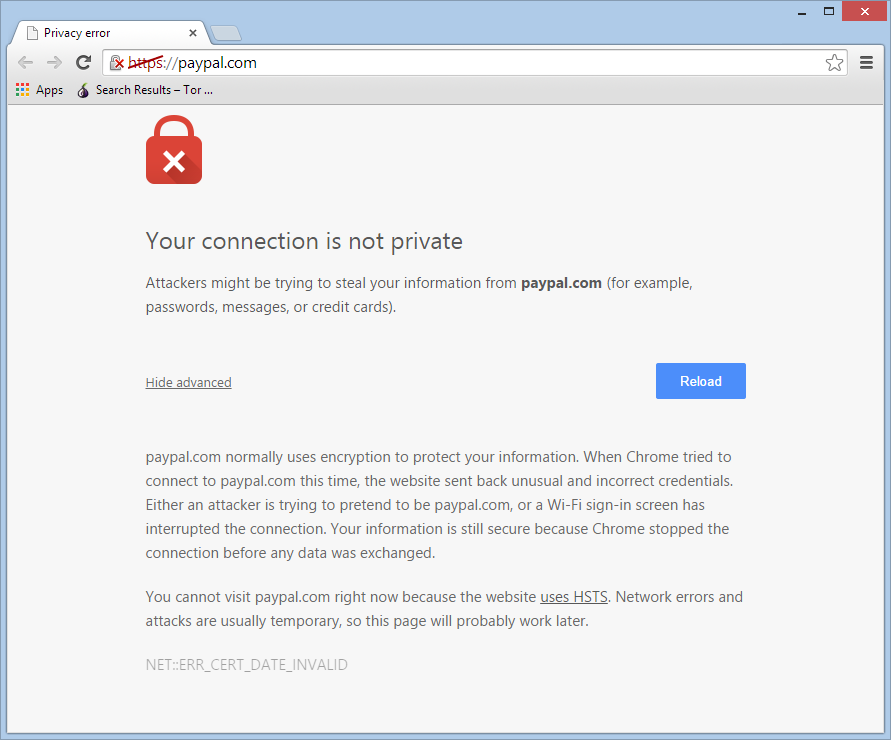Click the forward navigation arrow

tap(55, 63)
